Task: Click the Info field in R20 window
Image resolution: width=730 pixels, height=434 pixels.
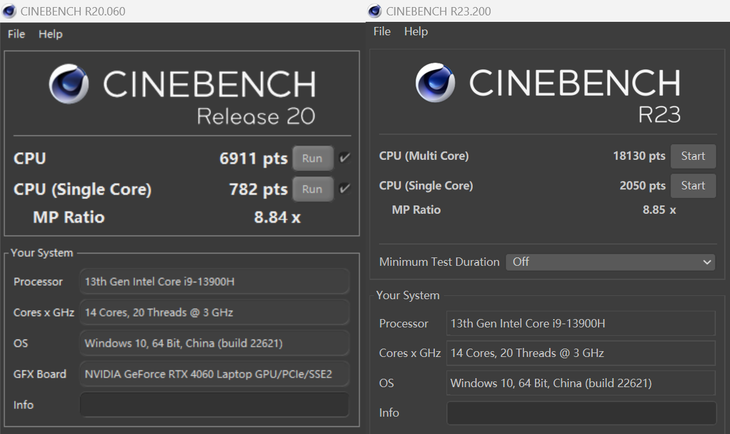Action: coord(214,405)
